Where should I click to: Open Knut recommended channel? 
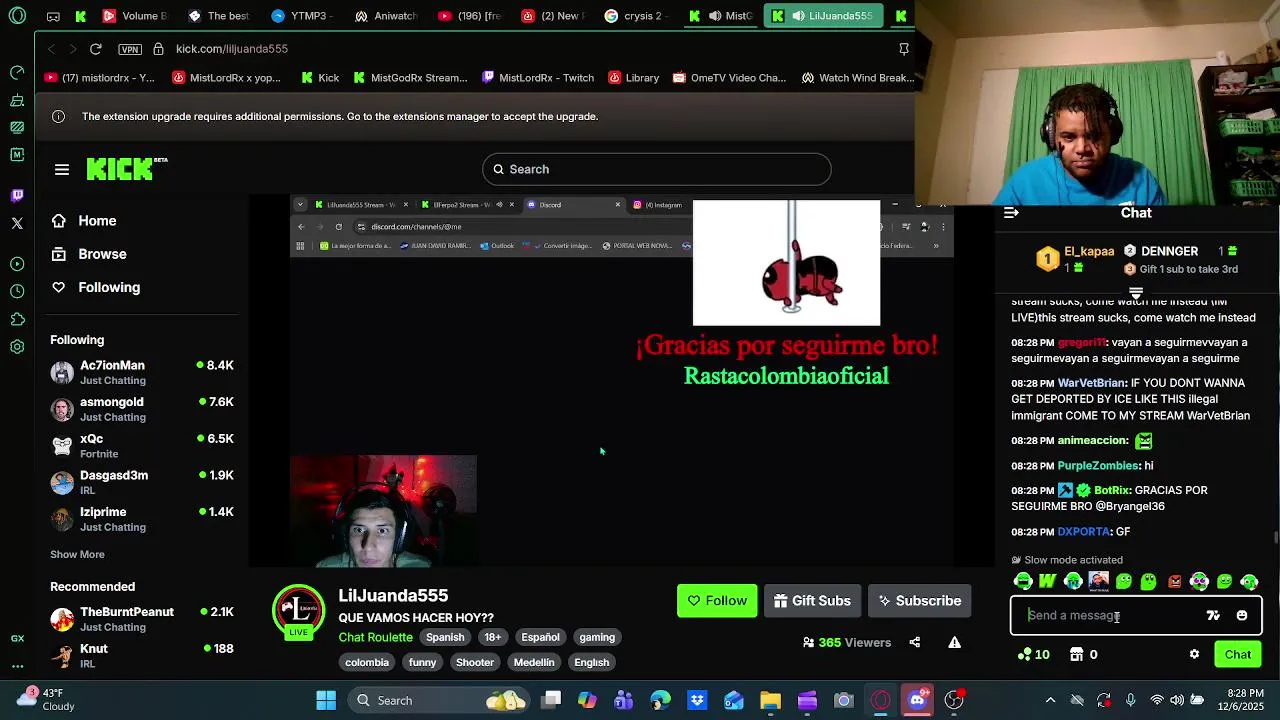[142, 655]
